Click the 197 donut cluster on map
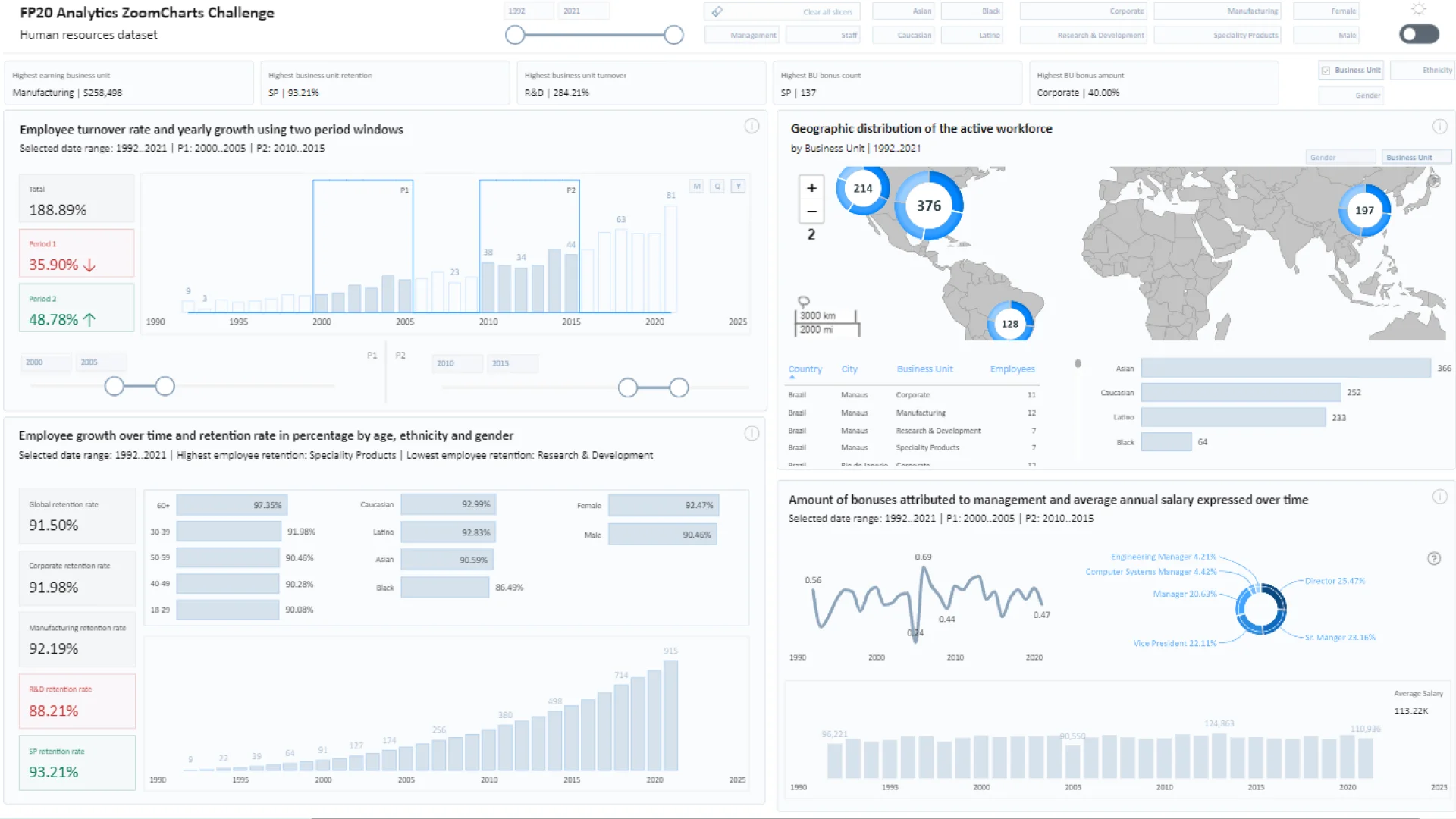This screenshot has width=1456, height=819. click(x=1364, y=210)
